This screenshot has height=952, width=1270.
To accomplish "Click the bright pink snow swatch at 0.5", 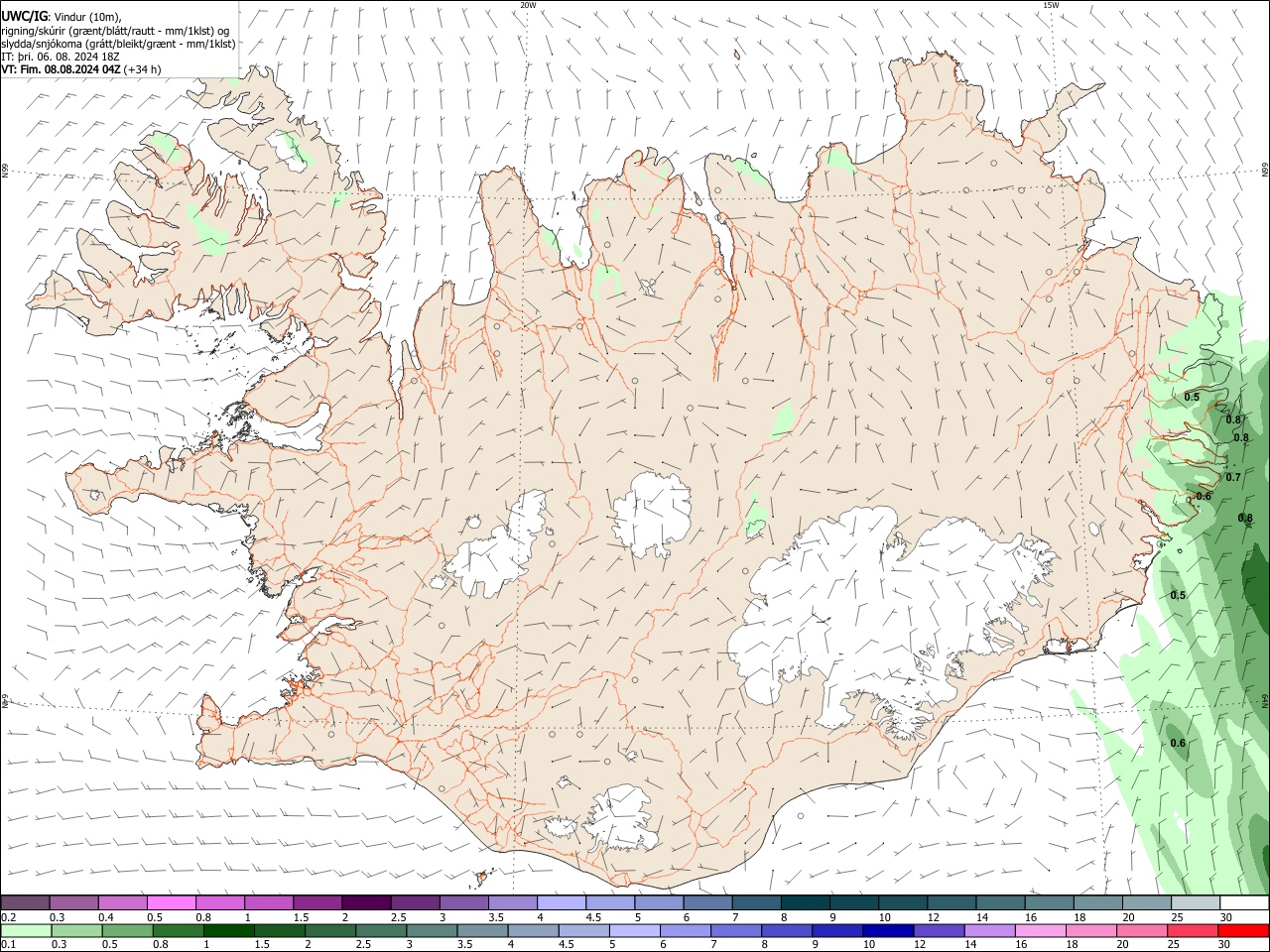I will pos(172,903).
